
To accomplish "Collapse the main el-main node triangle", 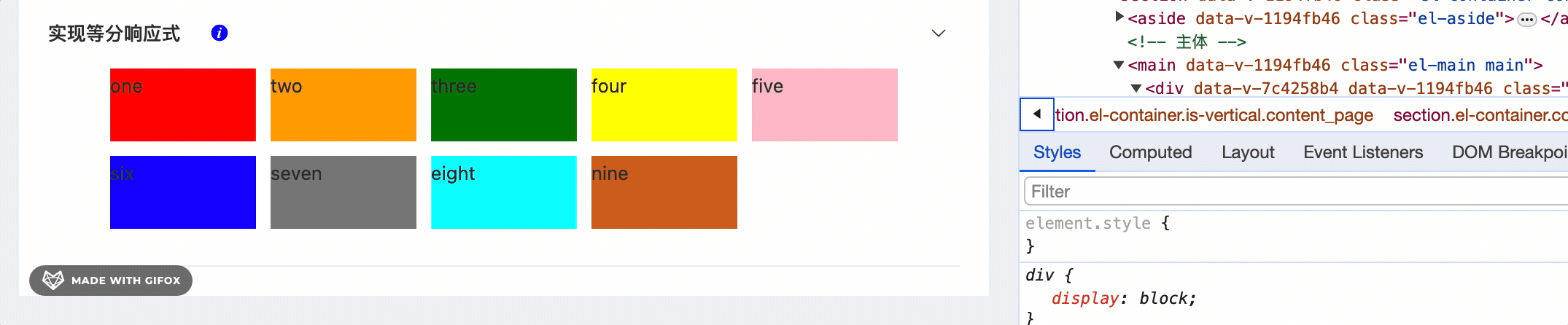I will click(1119, 65).
